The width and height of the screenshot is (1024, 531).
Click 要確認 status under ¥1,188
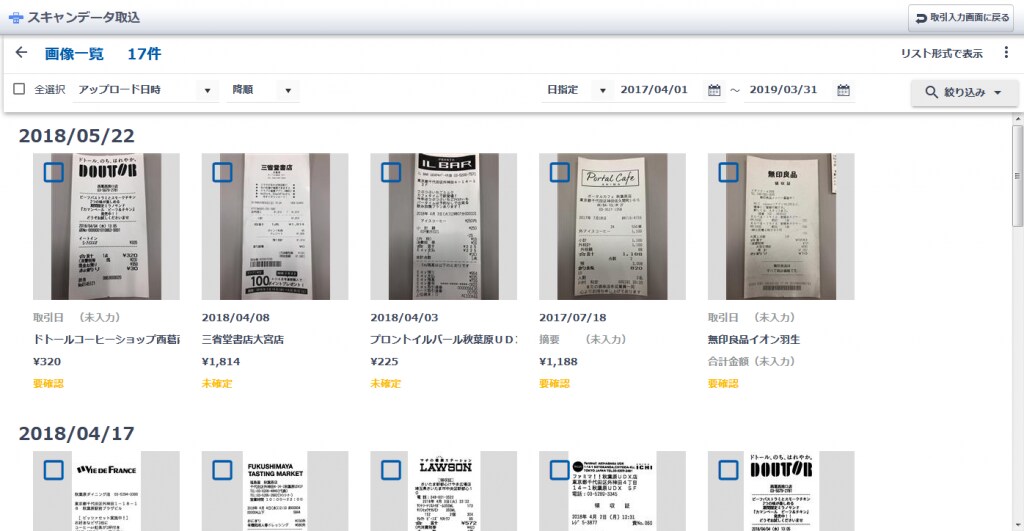[554, 383]
